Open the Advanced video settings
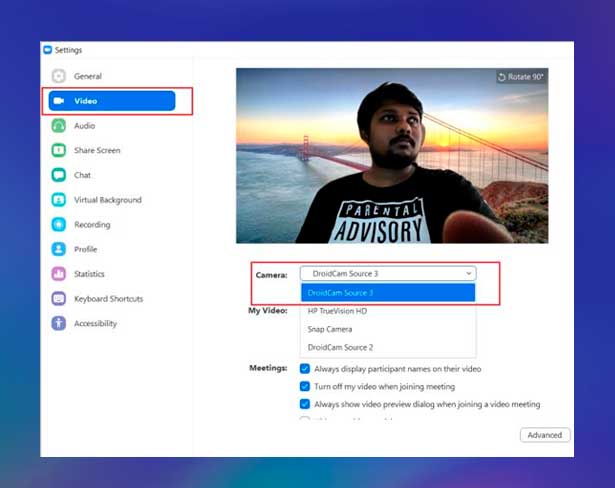The height and width of the screenshot is (488, 615). click(545, 435)
